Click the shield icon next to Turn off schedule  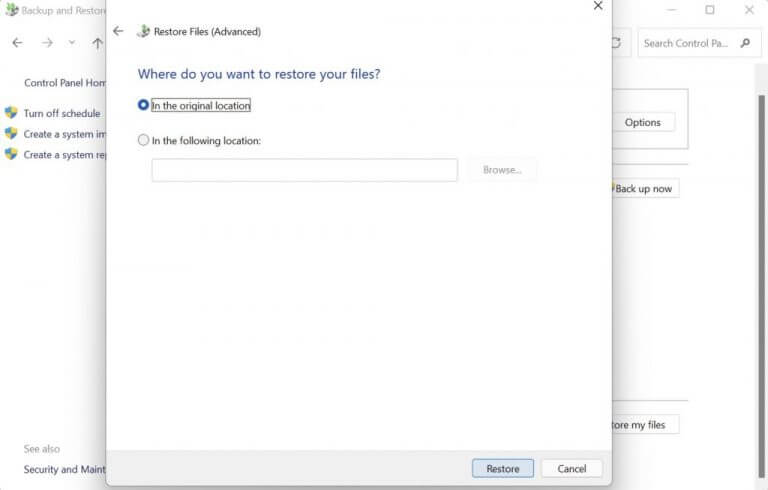pos(11,113)
